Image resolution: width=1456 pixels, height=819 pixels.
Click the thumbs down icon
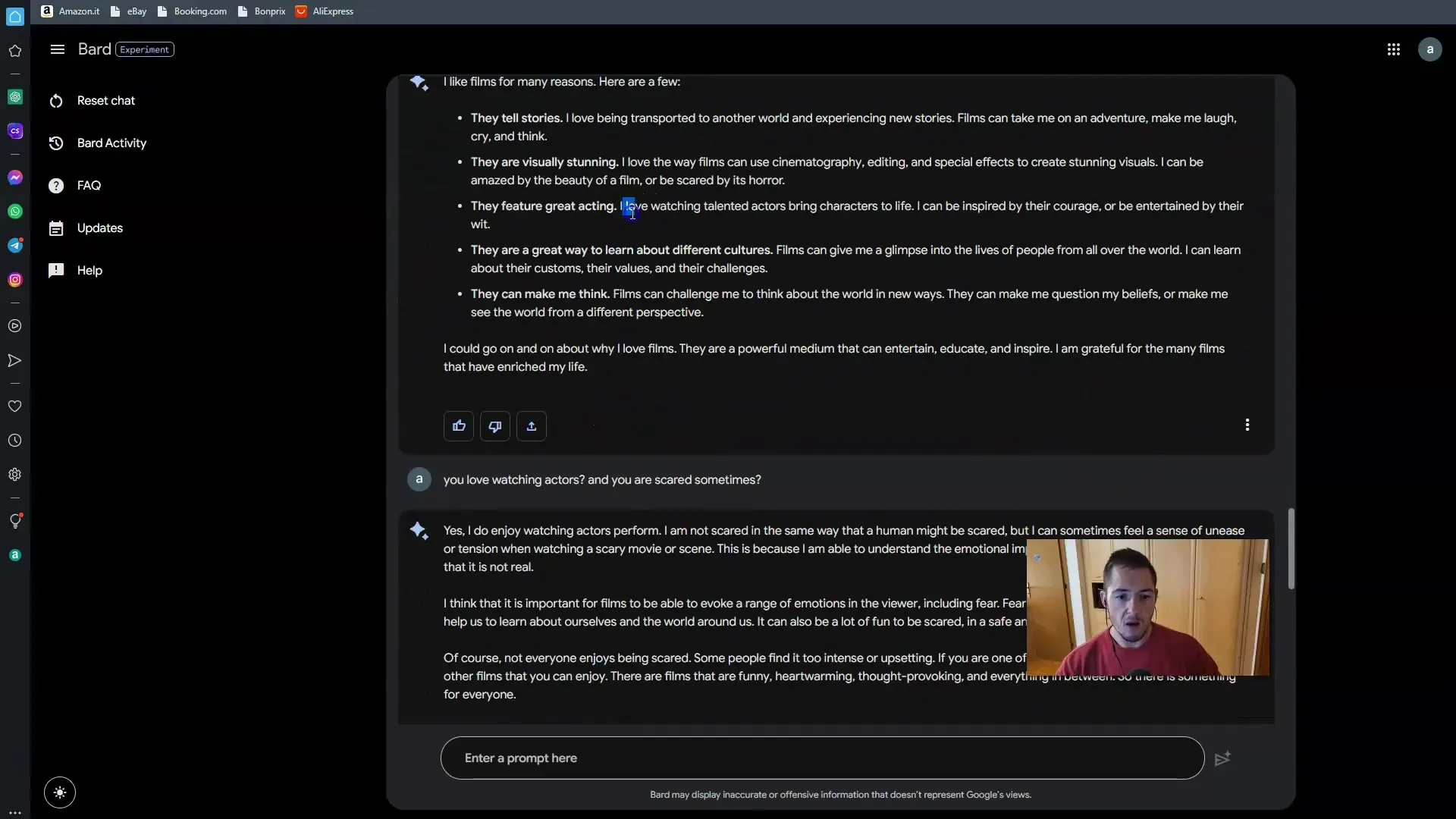(x=495, y=425)
